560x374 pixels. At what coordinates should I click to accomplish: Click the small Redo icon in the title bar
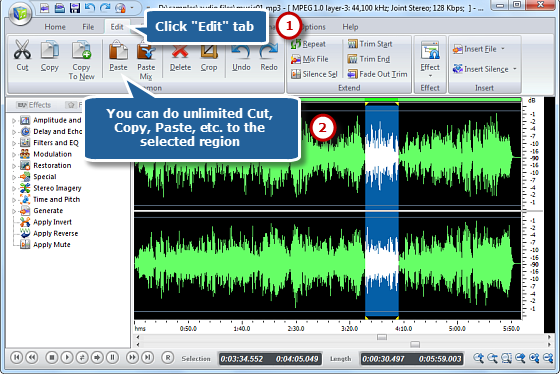[105, 8]
